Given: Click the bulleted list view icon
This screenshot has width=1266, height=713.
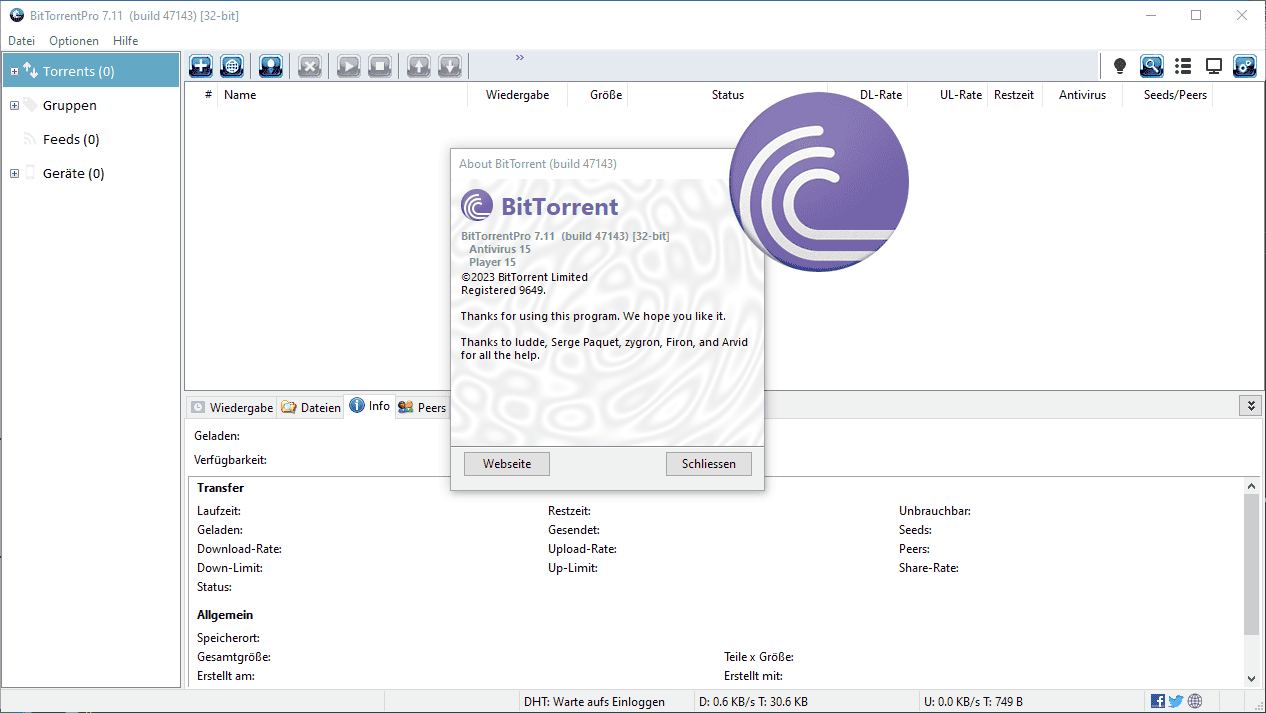Looking at the screenshot, I should pos(1183,66).
